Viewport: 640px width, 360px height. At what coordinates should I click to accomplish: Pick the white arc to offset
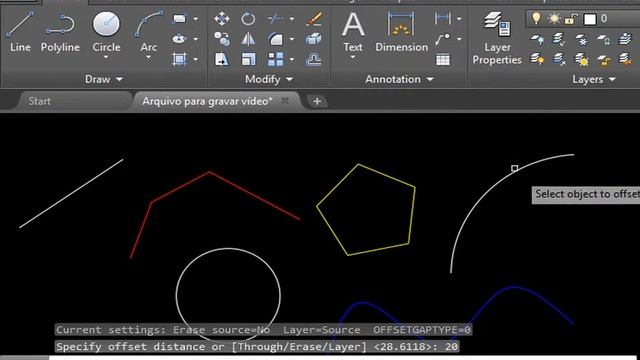[x=515, y=168]
